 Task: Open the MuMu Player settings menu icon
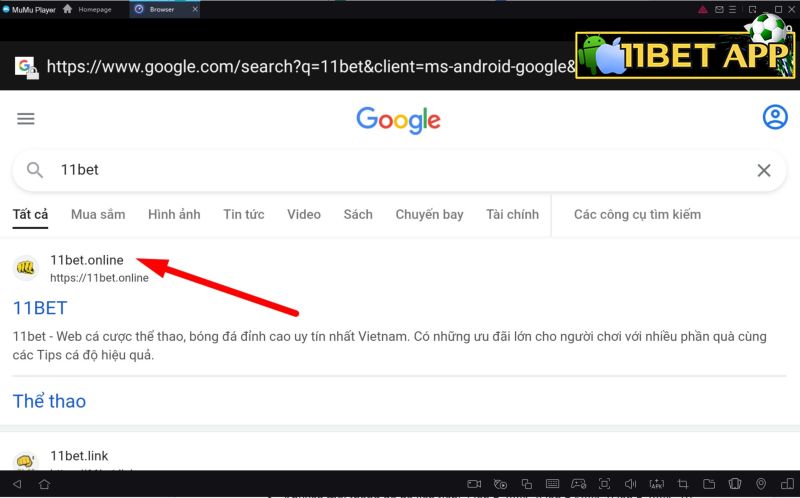(x=733, y=9)
